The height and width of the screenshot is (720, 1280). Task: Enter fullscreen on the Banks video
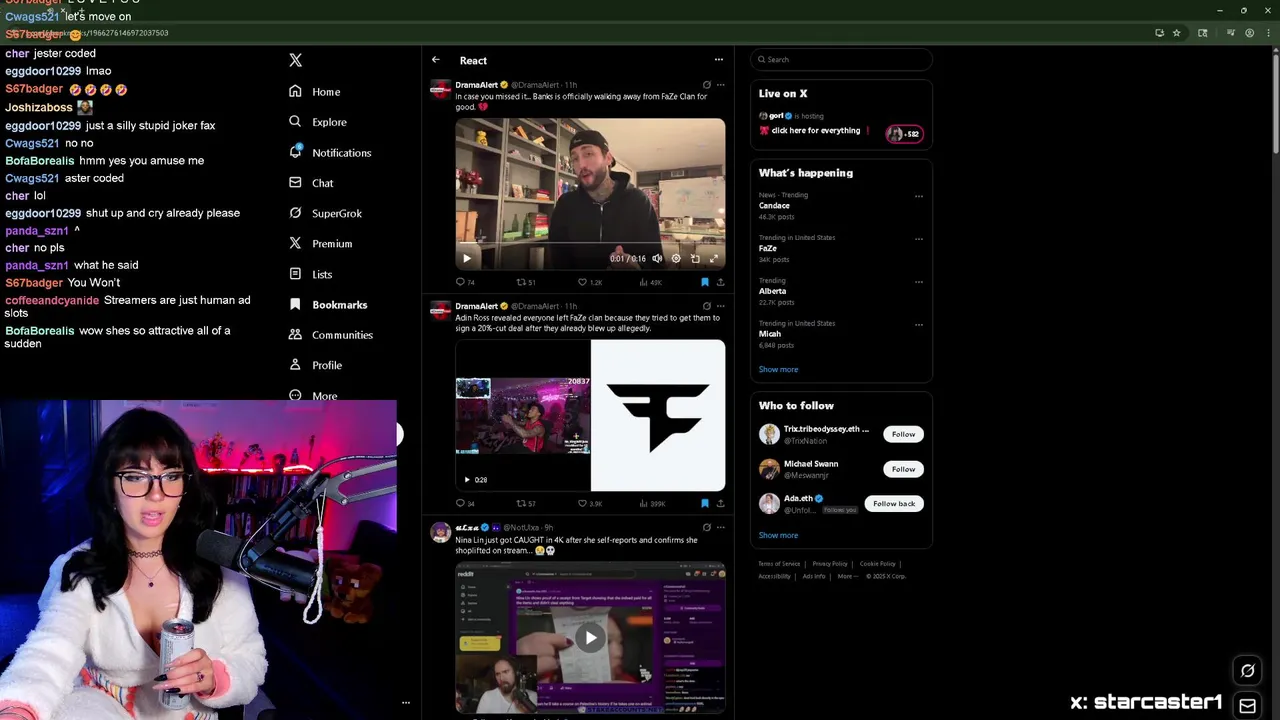(714, 259)
